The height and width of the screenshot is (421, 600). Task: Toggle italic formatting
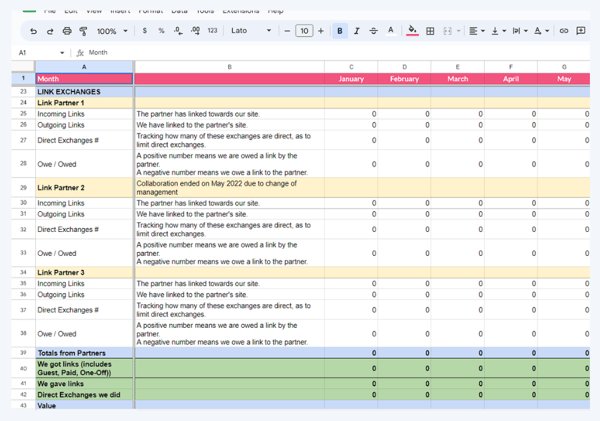click(x=357, y=31)
